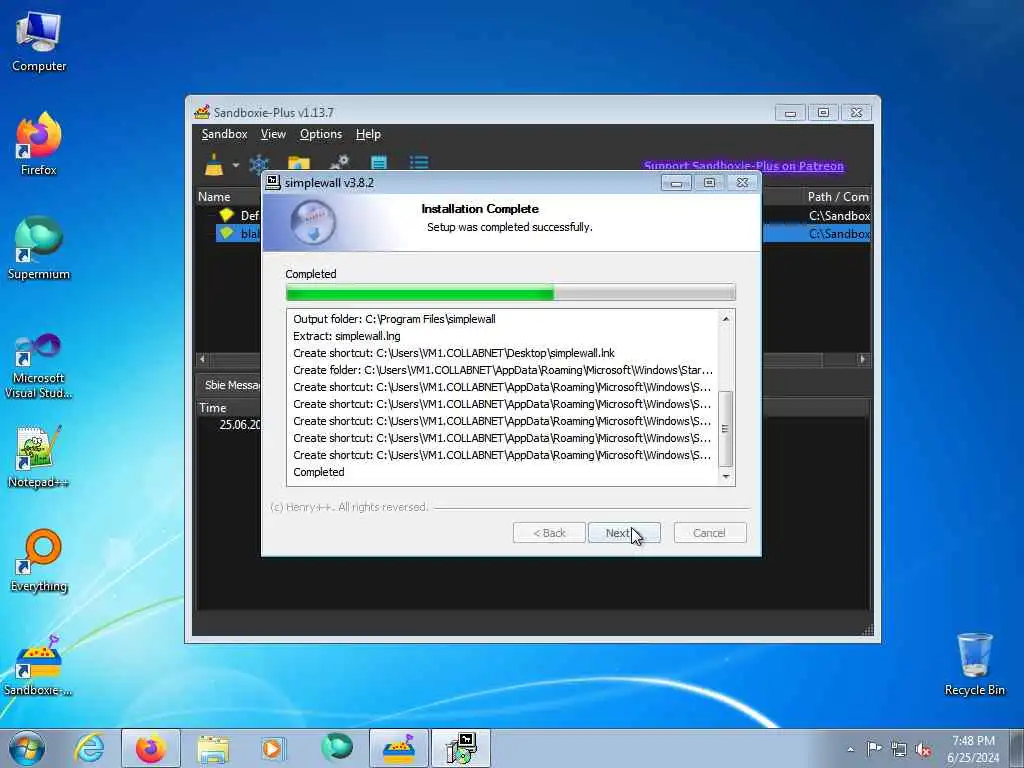Open the View menu in Sandboxie-Plus

273,134
